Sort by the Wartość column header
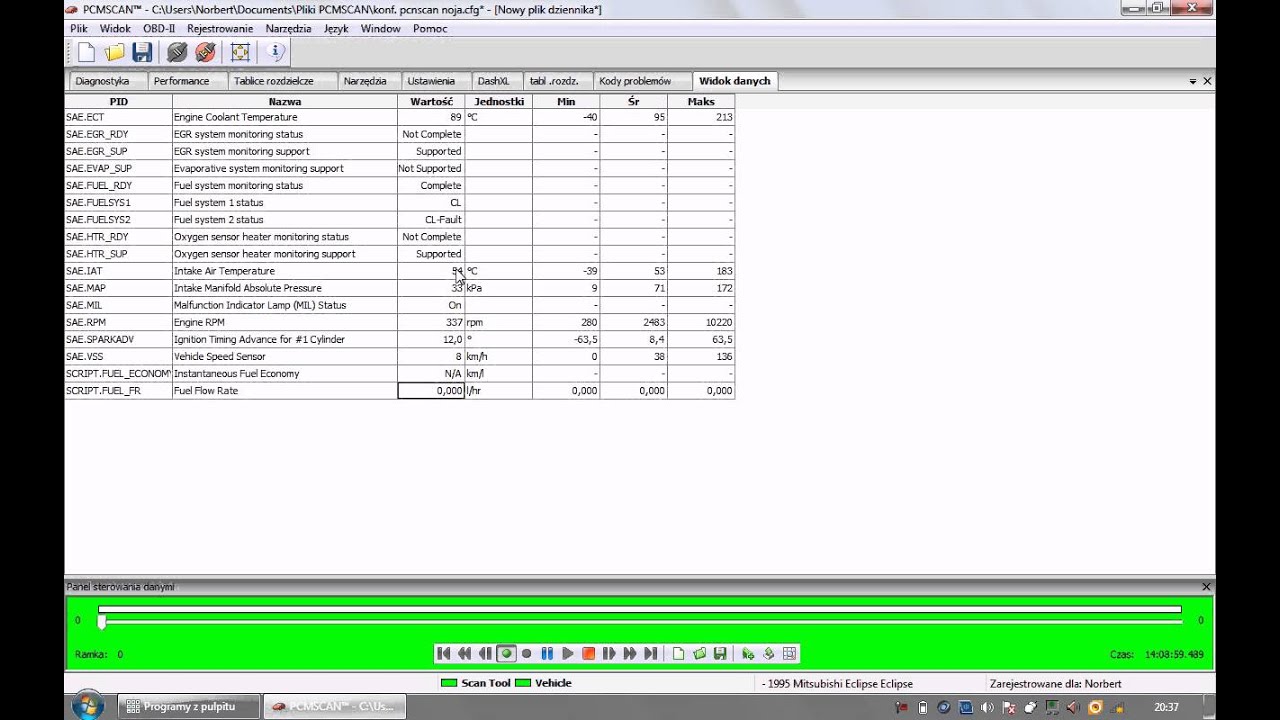 pyautogui.click(x=431, y=101)
